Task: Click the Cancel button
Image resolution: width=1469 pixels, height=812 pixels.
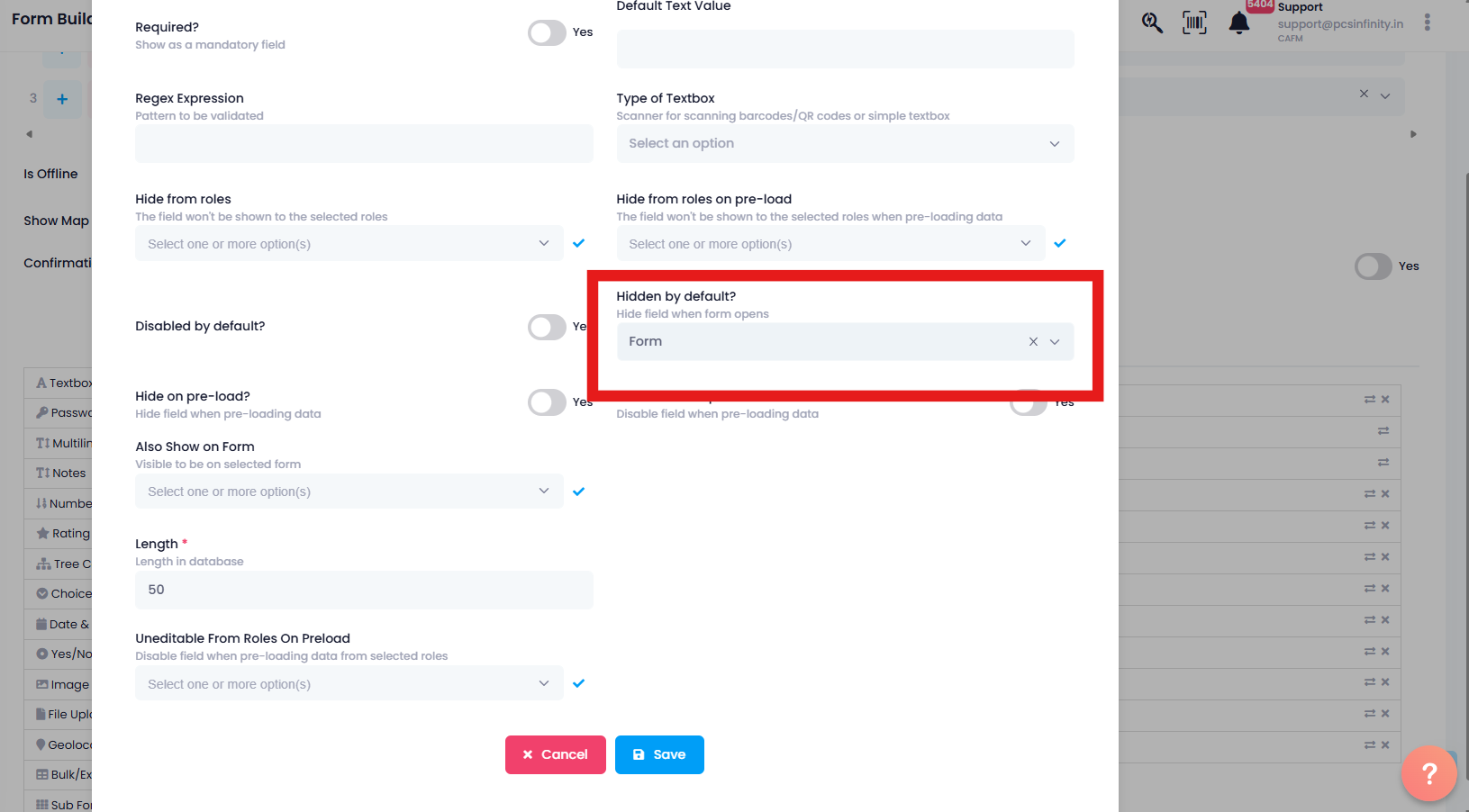Action: pos(555,754)
